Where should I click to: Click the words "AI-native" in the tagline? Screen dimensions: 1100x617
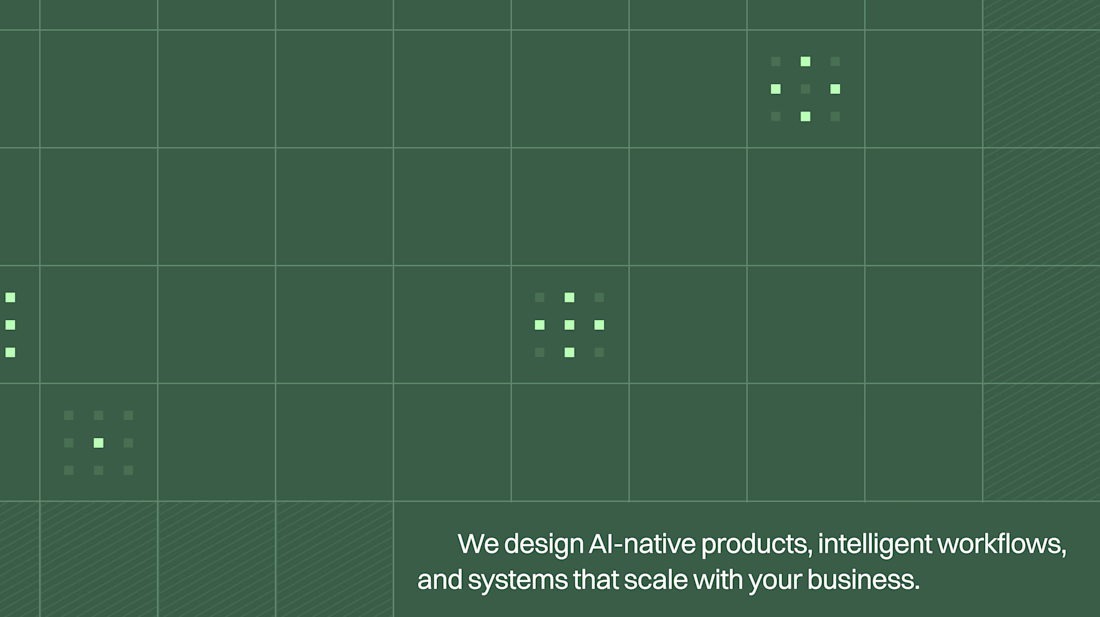coord(642,544)
